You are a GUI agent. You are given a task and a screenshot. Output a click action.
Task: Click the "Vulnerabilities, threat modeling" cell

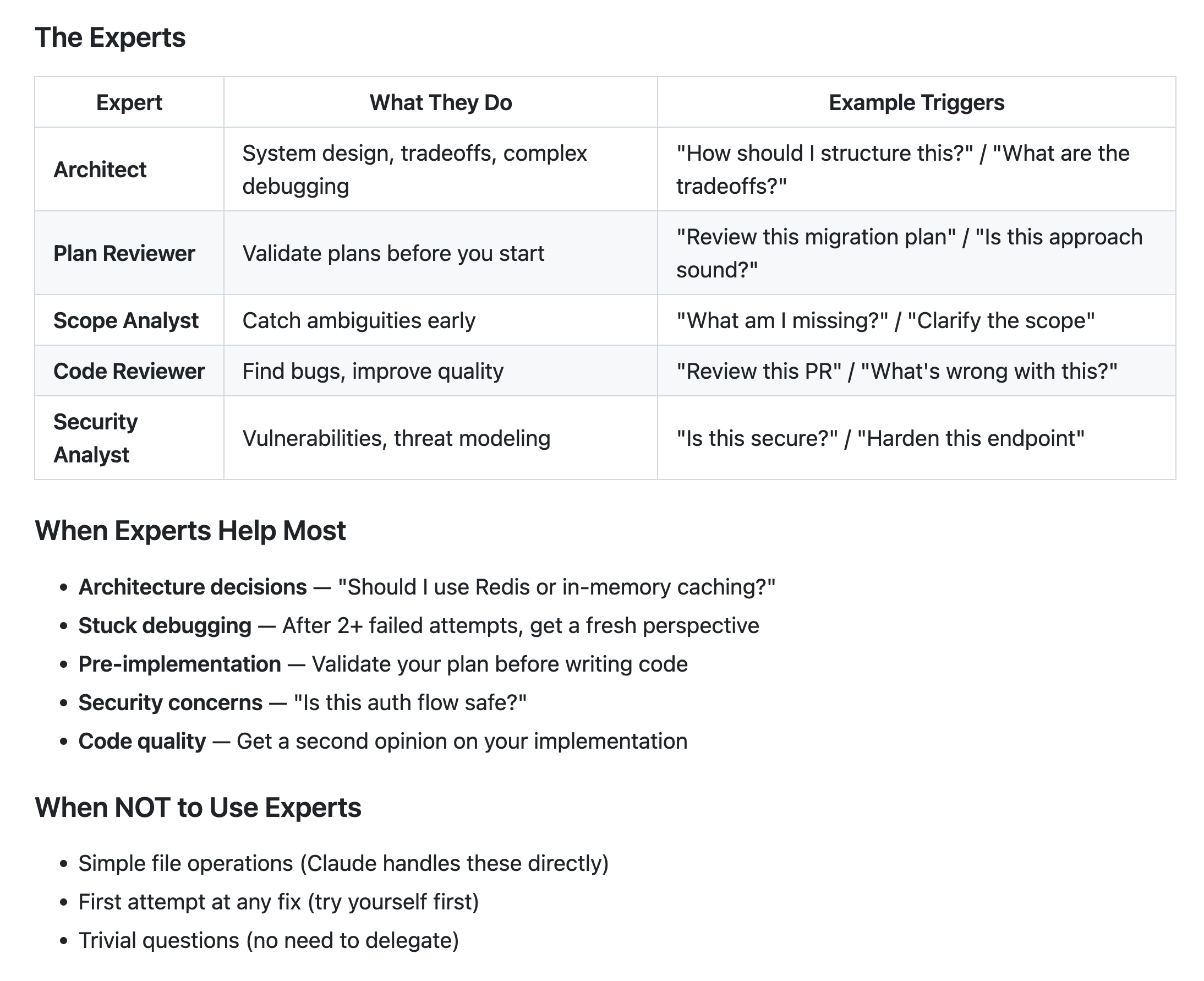tap(396, 439)
